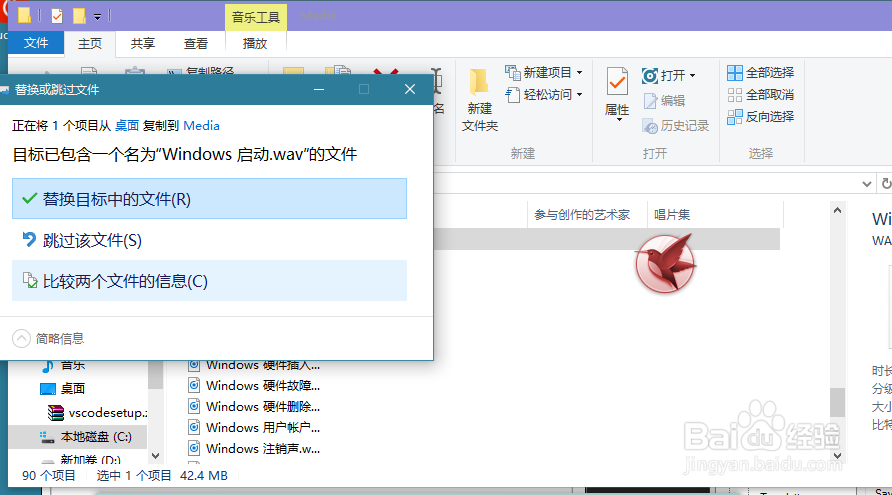The width and height of the screenshot is (892, 495).
Task: Open the 新建项目 dropdown
Action: point(544,72)
